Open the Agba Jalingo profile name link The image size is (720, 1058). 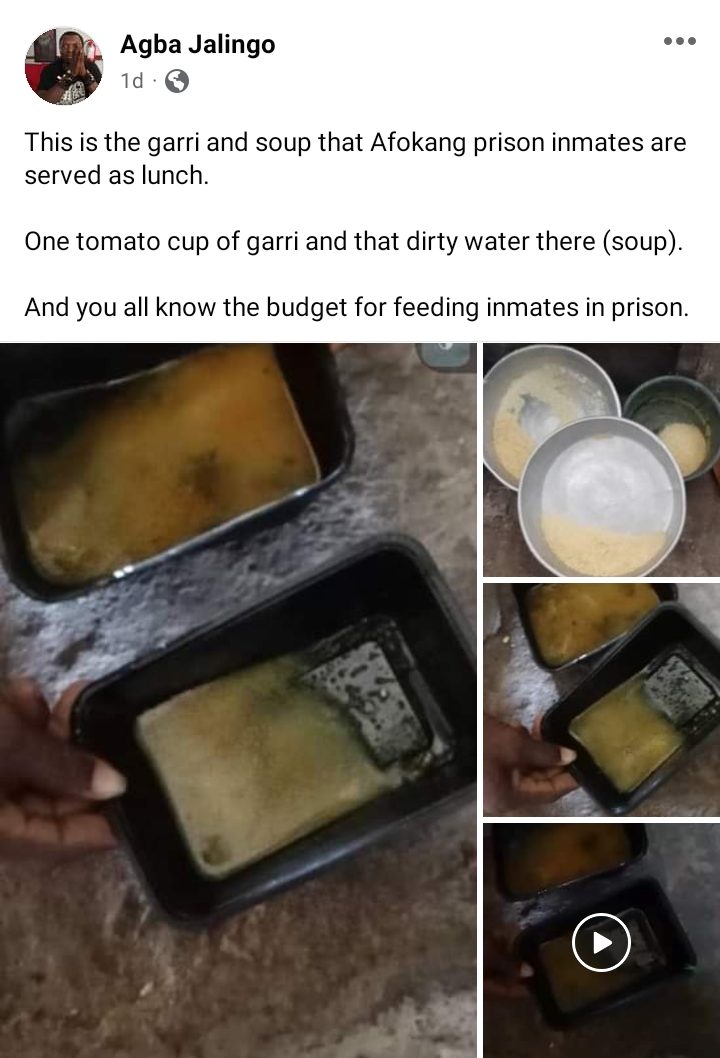click(198, 45)
